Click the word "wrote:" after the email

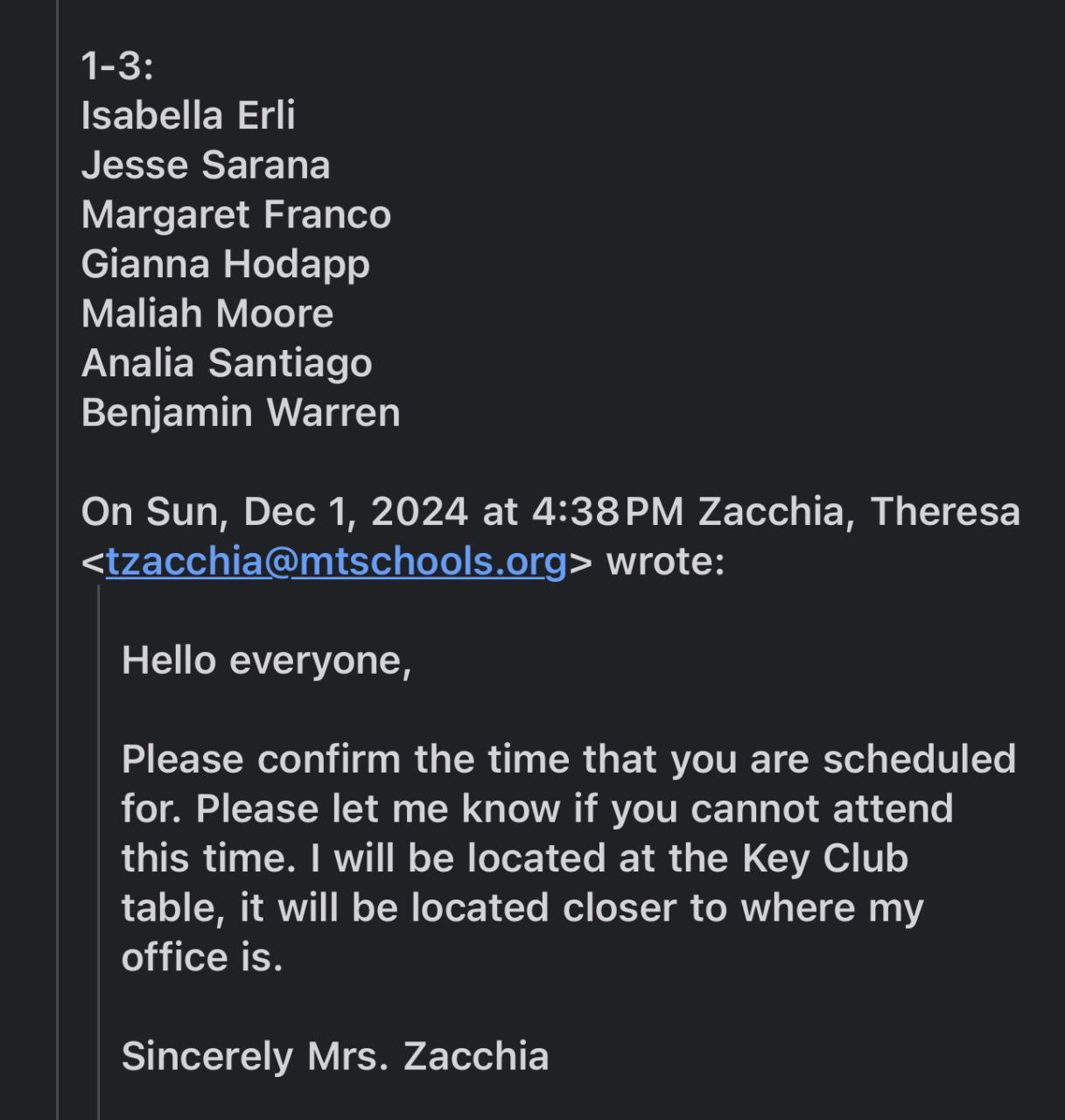665,561
